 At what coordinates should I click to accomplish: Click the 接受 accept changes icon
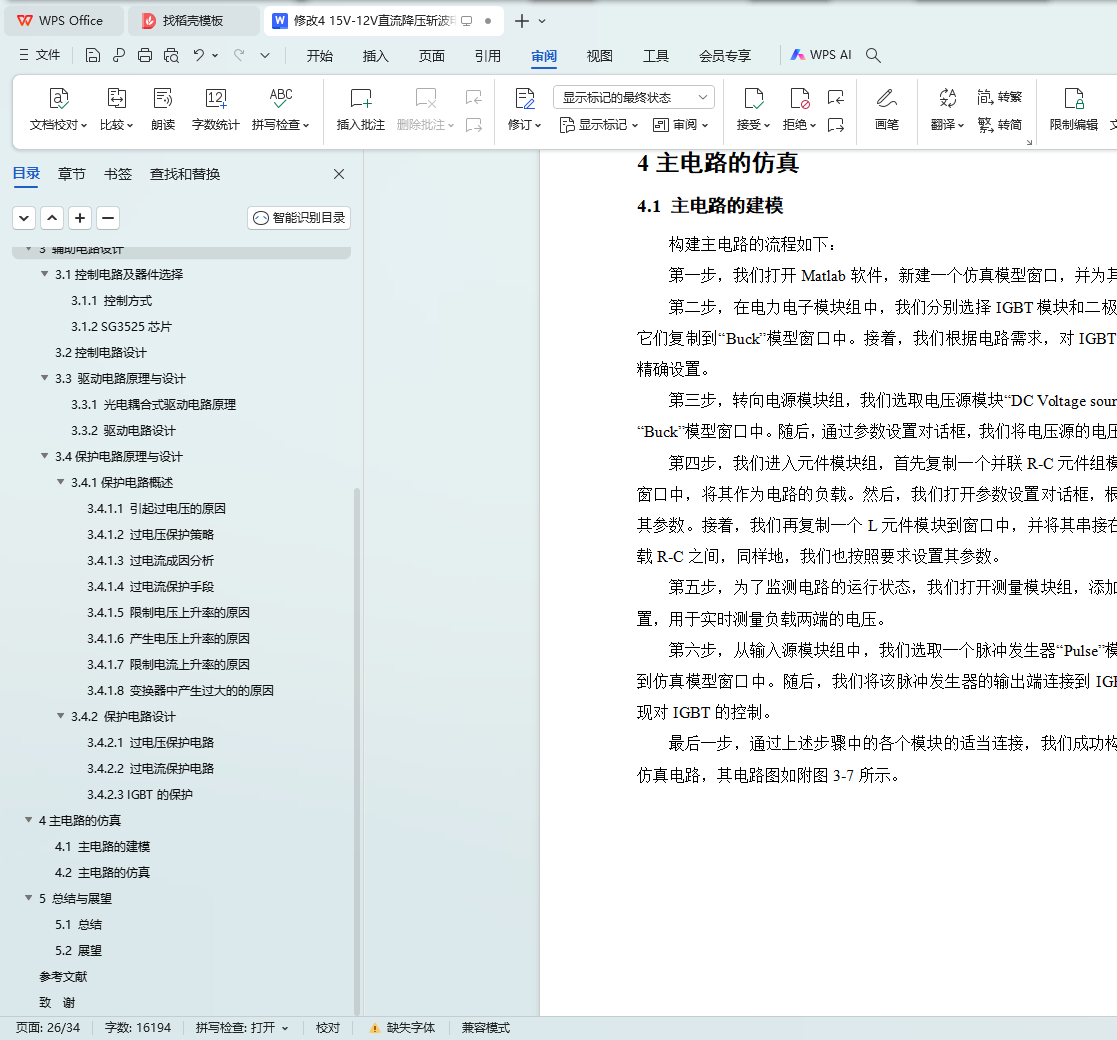pyautogui.click(x=754, y=98)
